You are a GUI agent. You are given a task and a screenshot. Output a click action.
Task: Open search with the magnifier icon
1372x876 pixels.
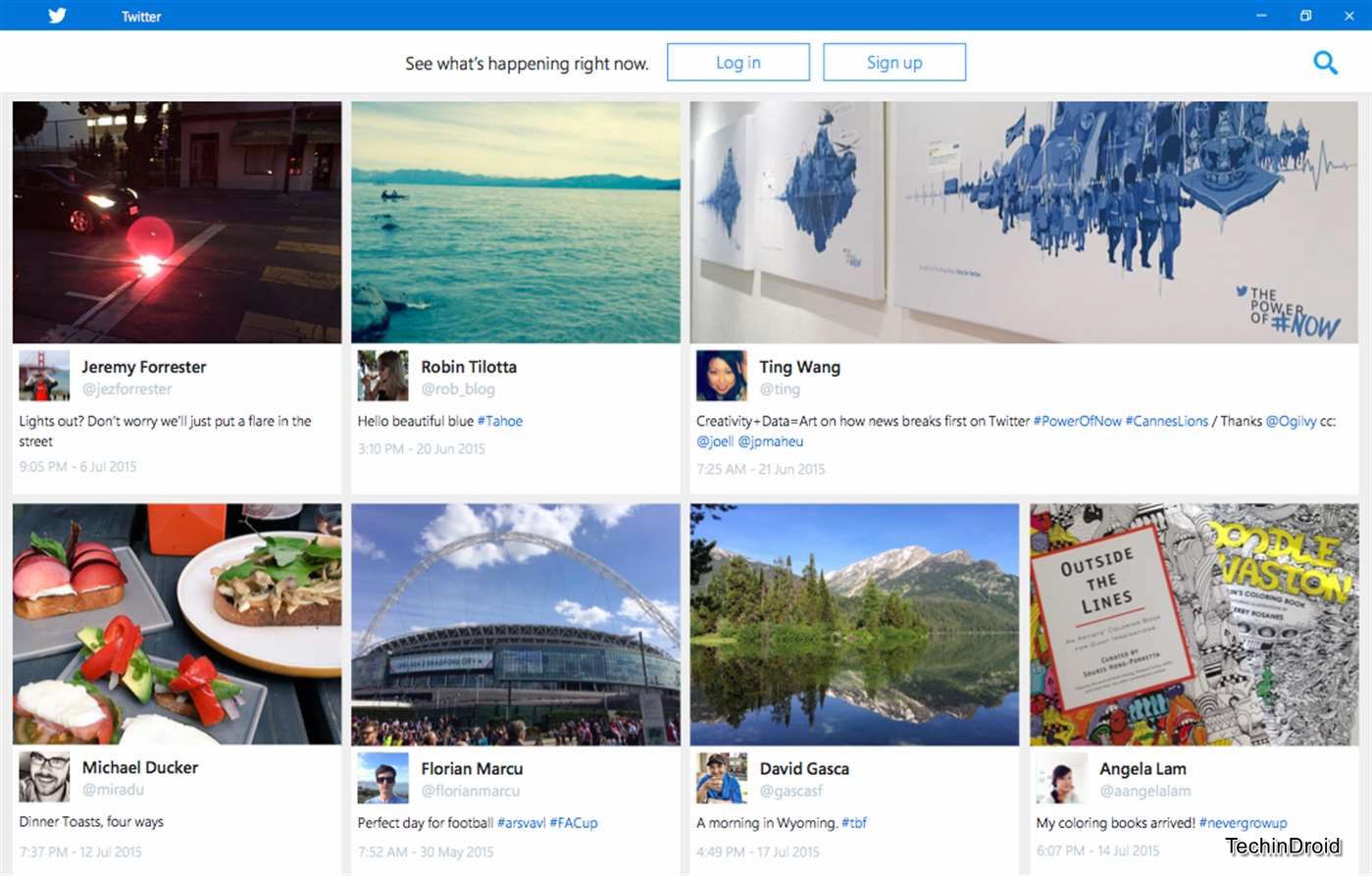pos(1325,63)
